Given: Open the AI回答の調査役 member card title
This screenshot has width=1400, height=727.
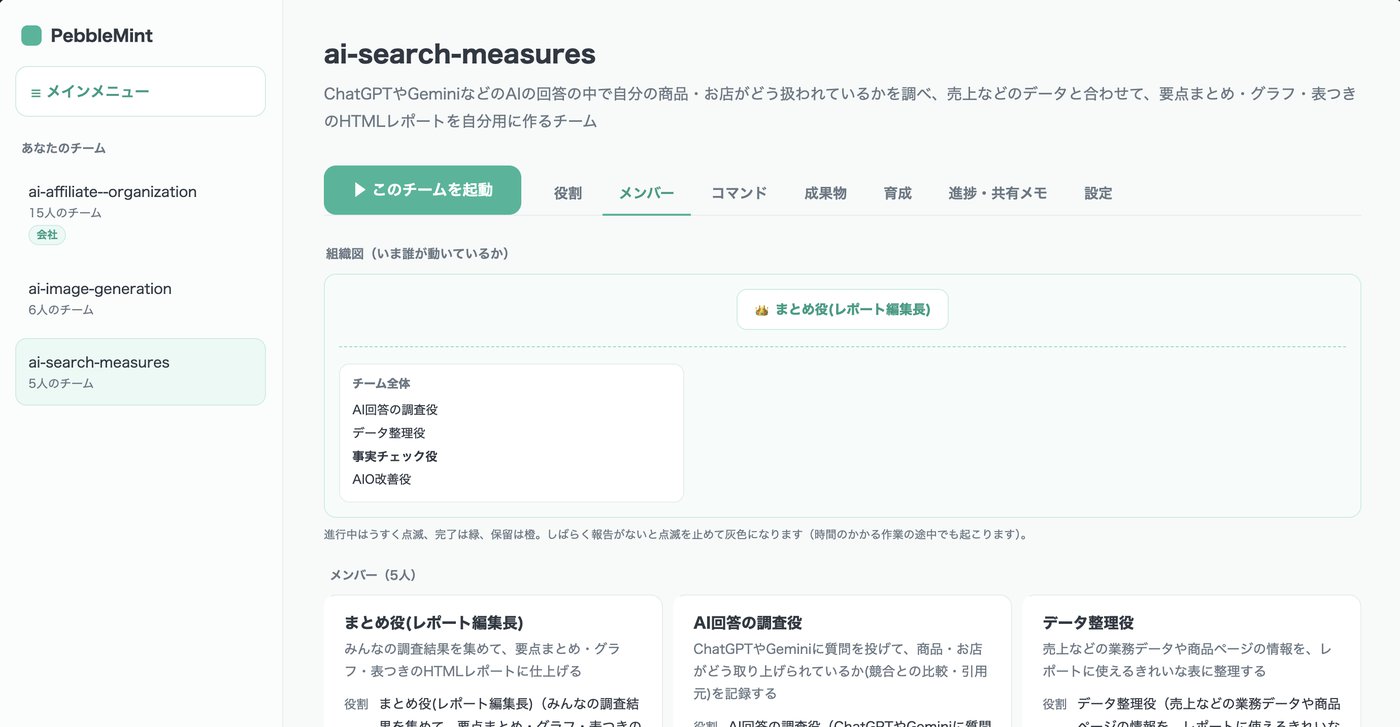Looking at the screenshot, I should pos(748,622).
